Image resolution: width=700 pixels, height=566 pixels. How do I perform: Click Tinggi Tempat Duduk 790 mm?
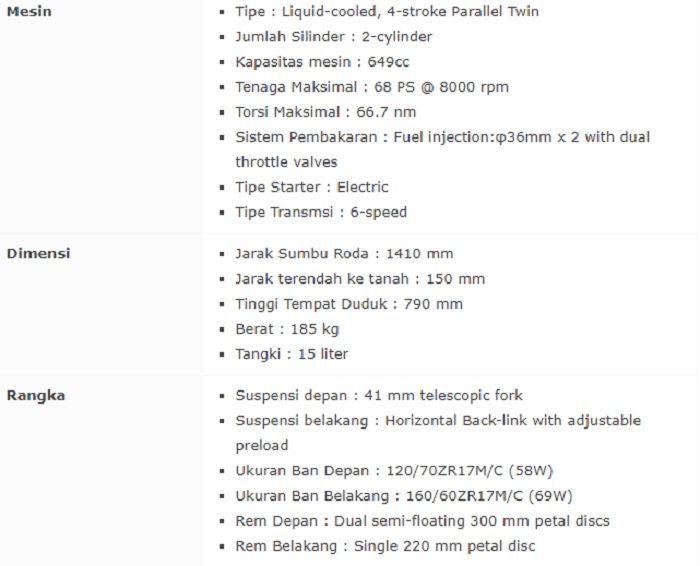pos(349,304)
